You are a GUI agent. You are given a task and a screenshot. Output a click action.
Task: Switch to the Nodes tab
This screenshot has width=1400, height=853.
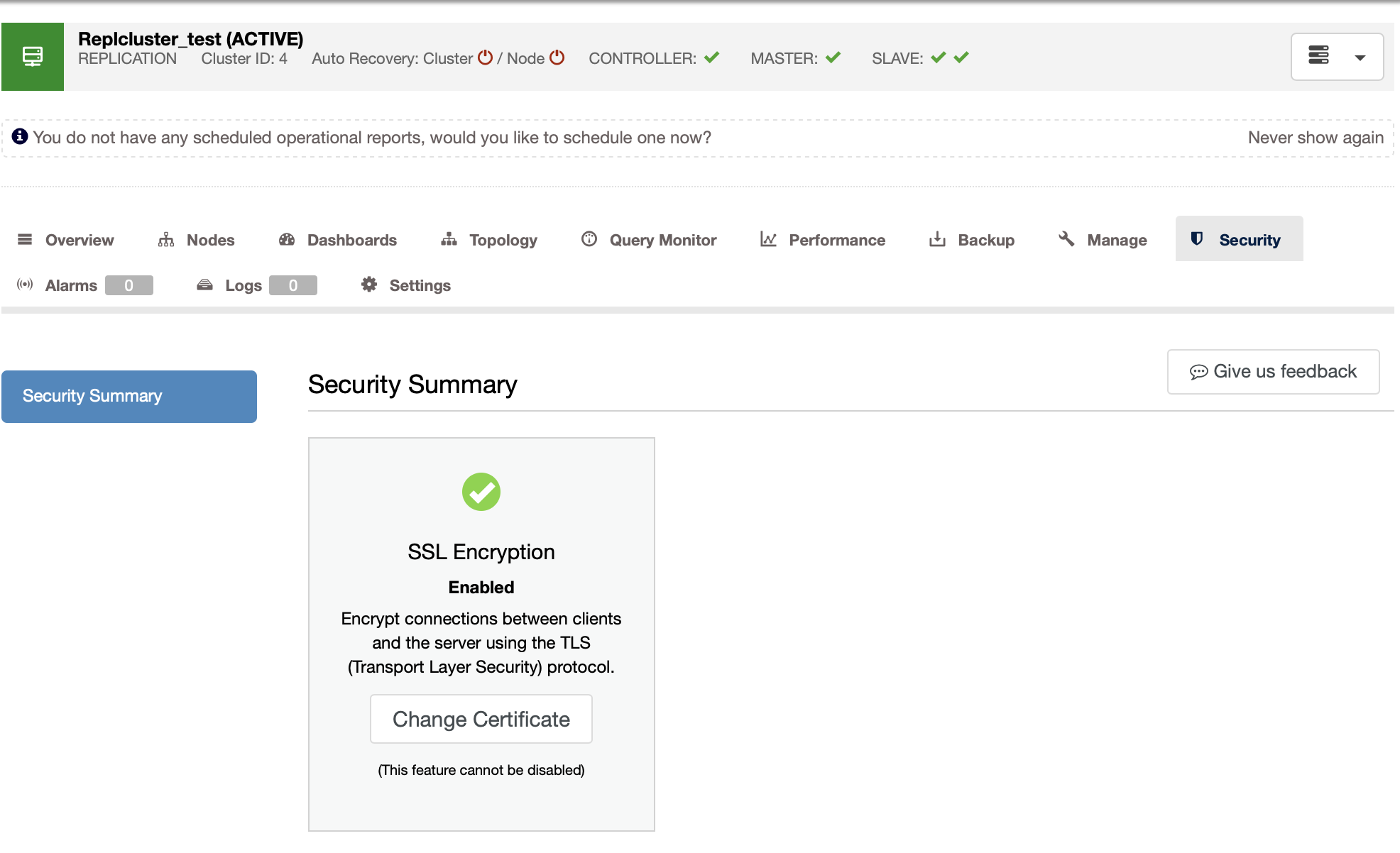(197, 240)
